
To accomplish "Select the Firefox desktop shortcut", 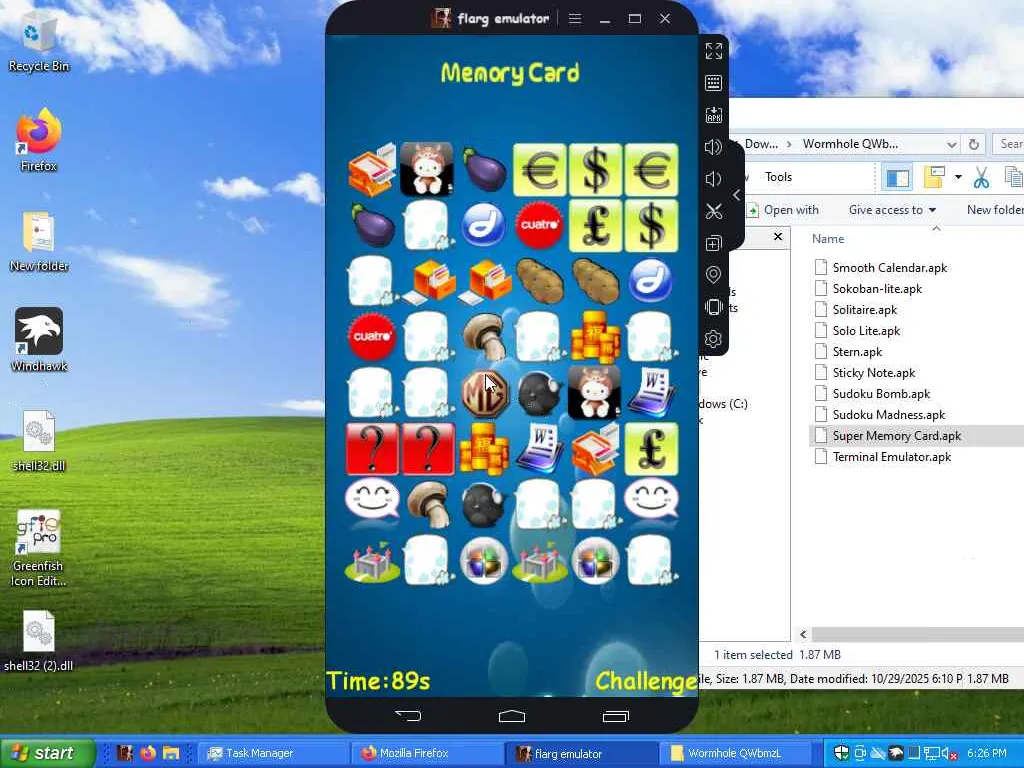I will pyautogui.click(x=39, y=140).
